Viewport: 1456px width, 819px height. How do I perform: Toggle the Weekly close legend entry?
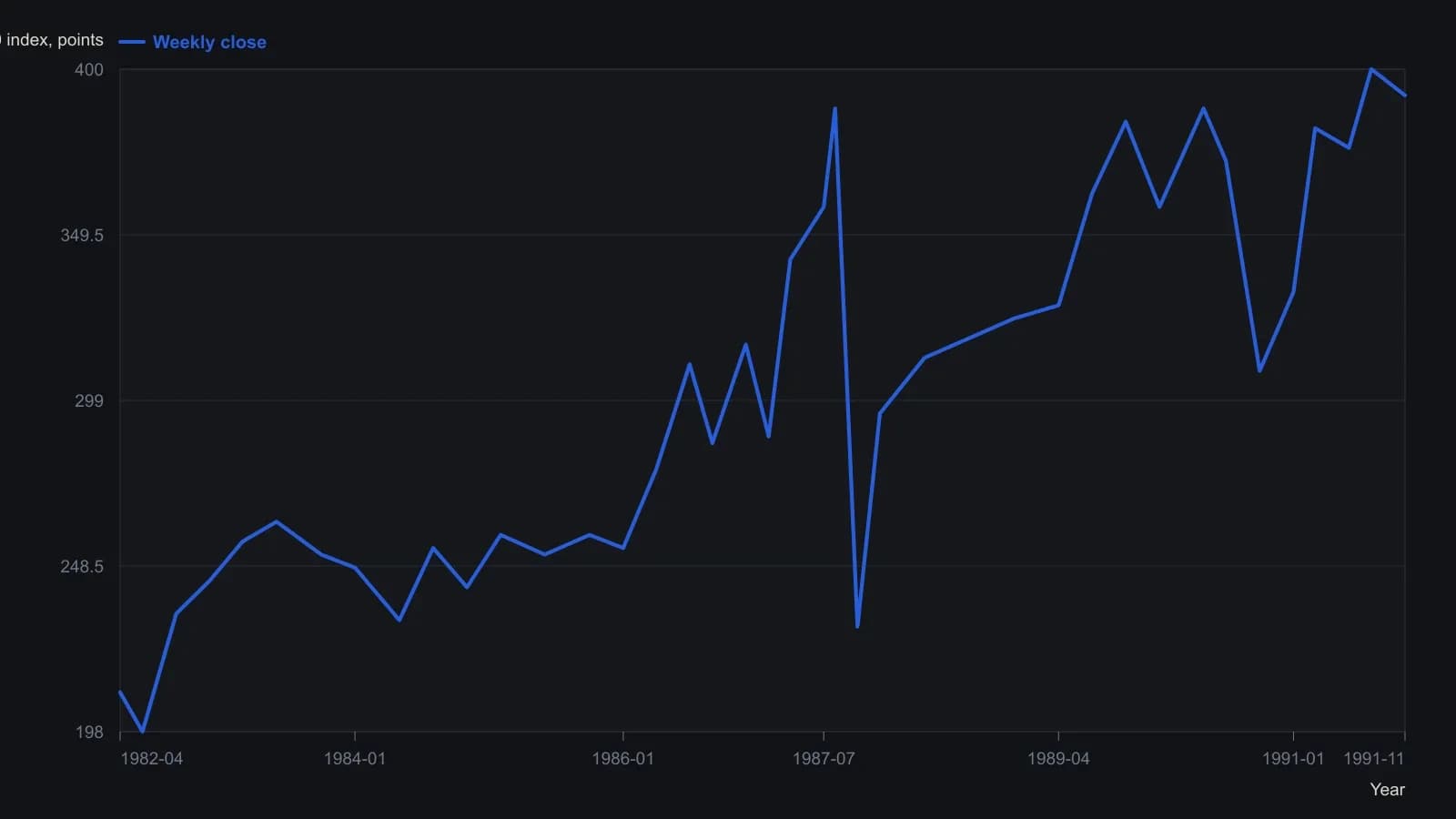pos(193,42)
